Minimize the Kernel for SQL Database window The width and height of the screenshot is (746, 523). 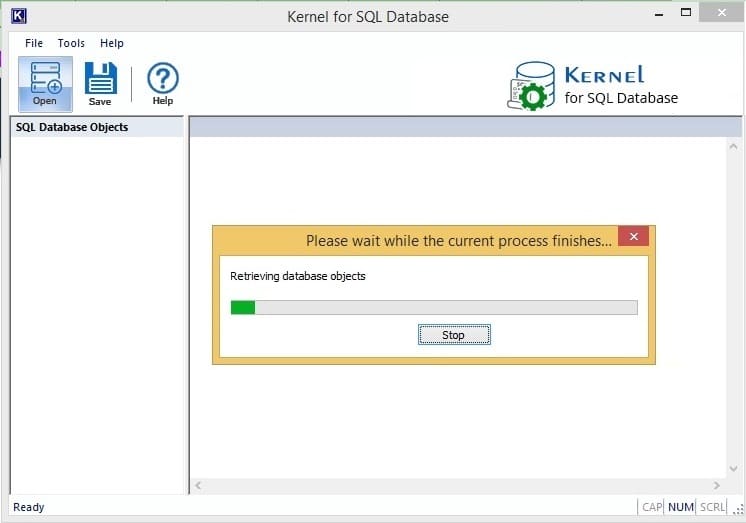(x=659, y=14)
